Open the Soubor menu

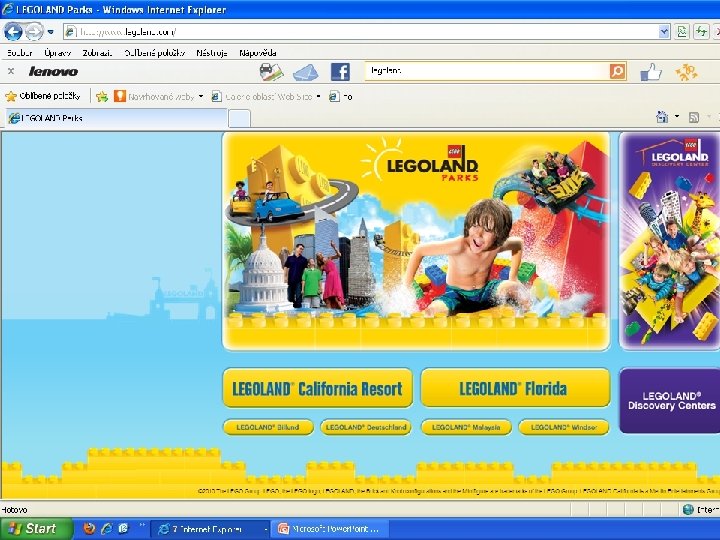[x=20, y=53]
